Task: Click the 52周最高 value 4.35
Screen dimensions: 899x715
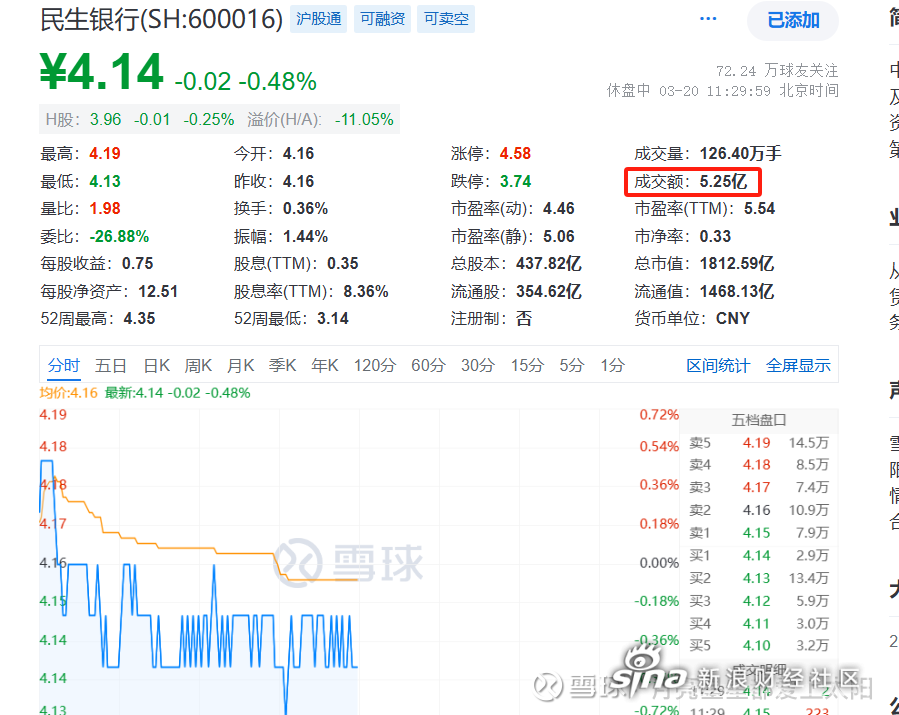Action: (x=139, y=319)
